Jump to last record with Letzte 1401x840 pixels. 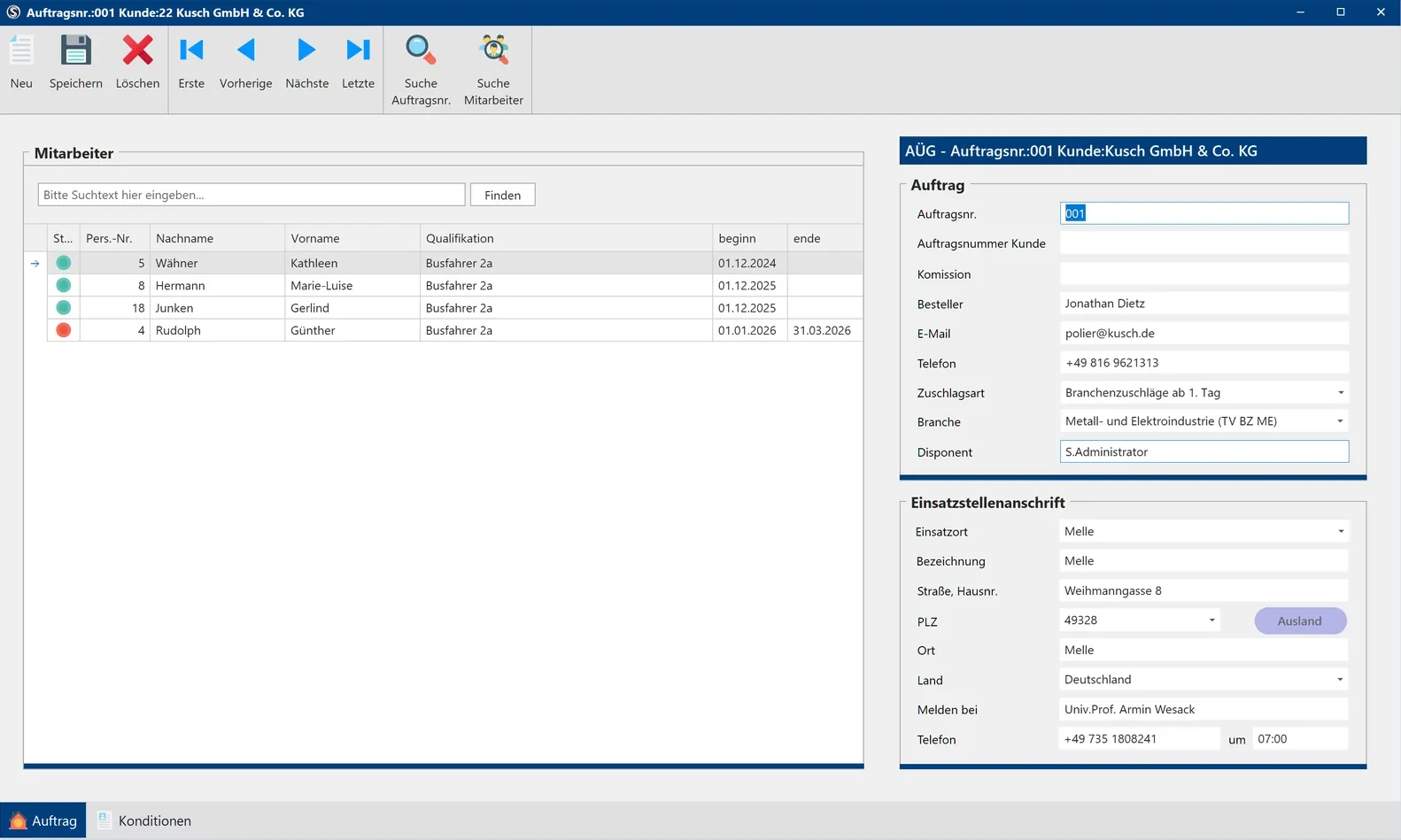point(358,62)
